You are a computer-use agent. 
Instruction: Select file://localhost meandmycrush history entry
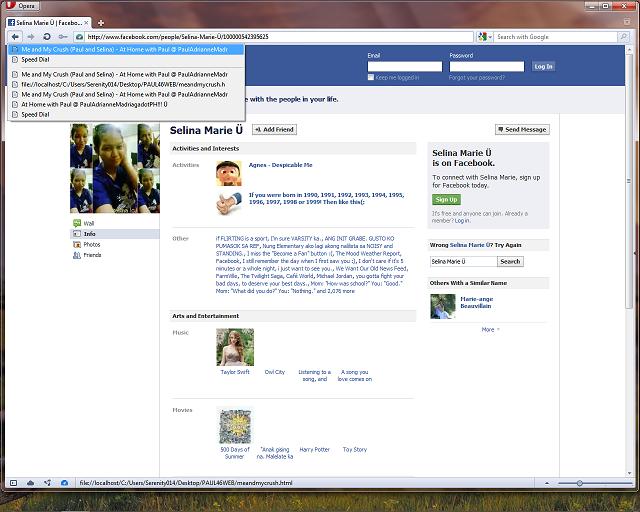click(x=126, y=85)
